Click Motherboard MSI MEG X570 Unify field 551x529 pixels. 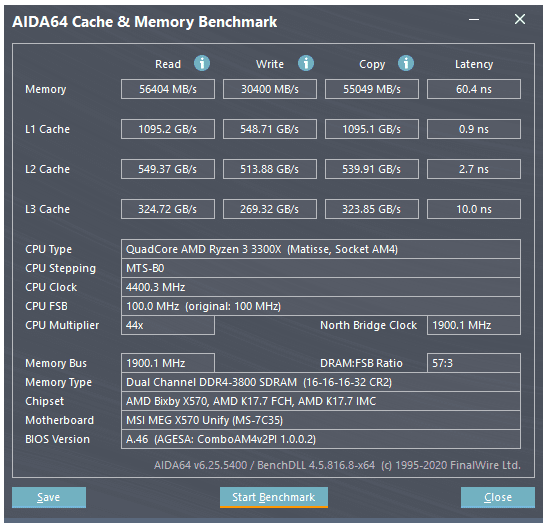[321, 420]
